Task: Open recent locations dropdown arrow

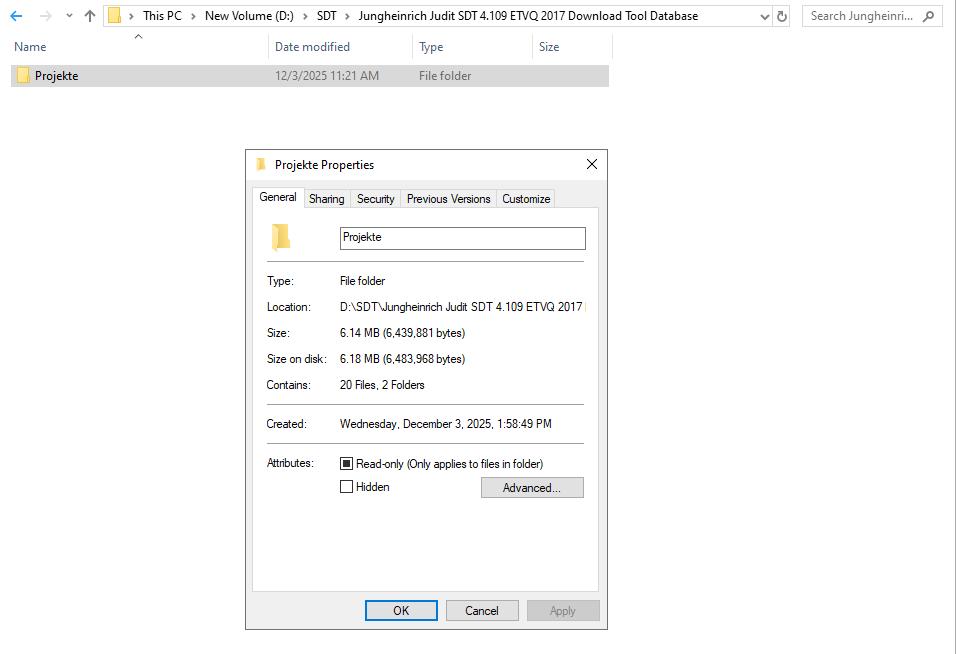Action: (69, 16)
